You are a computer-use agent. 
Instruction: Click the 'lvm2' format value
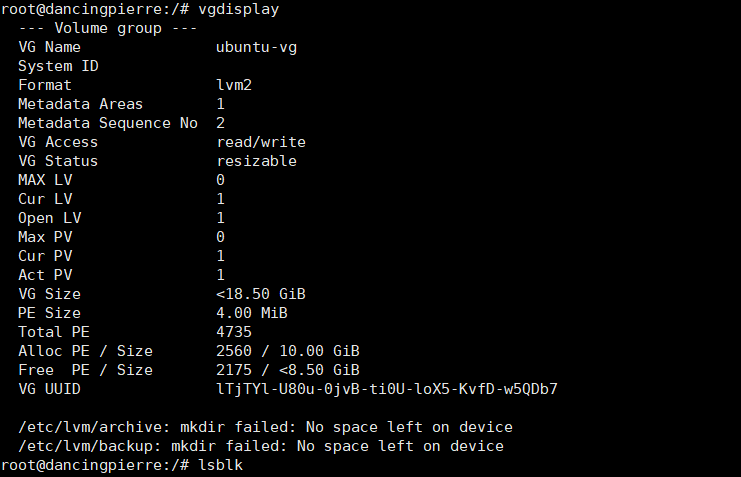point(234,85)
